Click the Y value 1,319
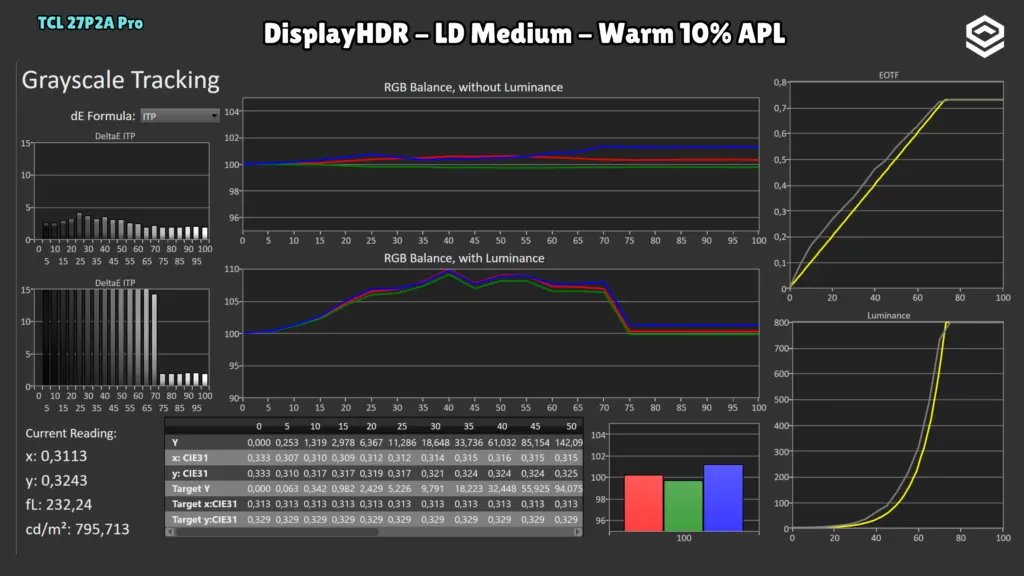The image size is (1024, 576). tap(315, 442)
